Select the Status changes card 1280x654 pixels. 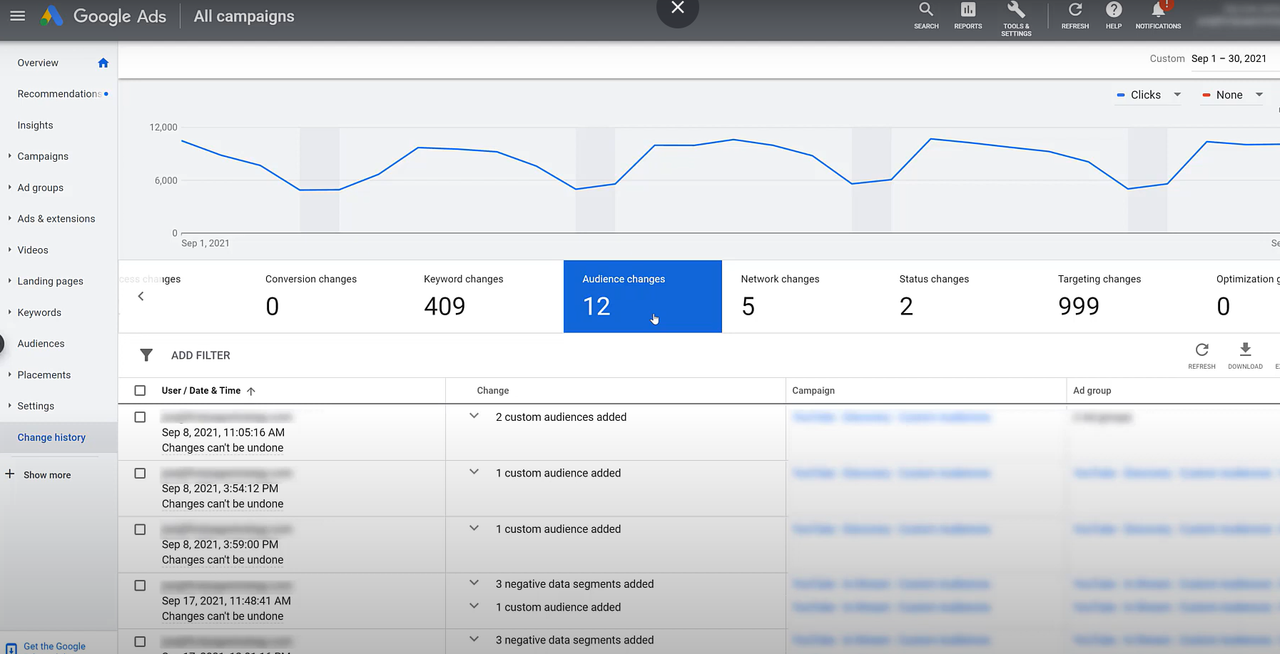(x=960, y=297)
